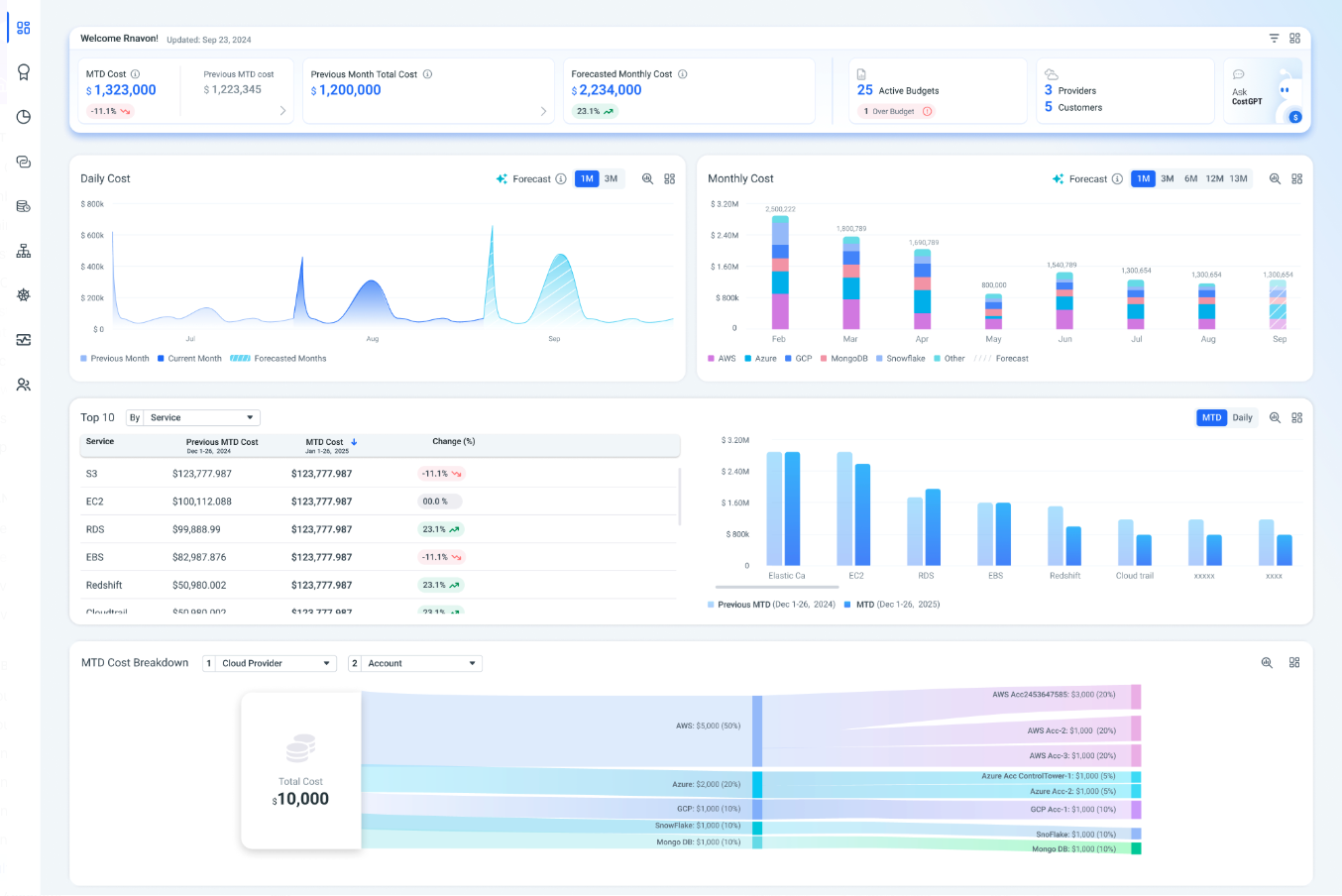Open the chat bubbles icon in sidebar
1342x896 pixels.
coord(24,162)
